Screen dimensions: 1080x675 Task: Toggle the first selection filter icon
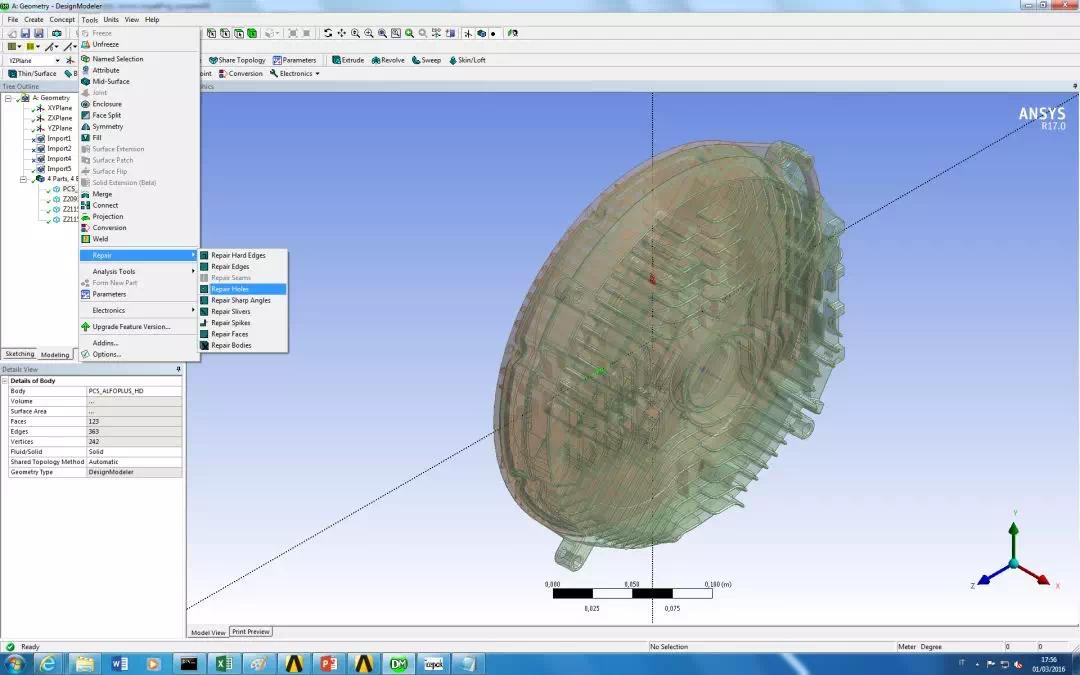211,33
